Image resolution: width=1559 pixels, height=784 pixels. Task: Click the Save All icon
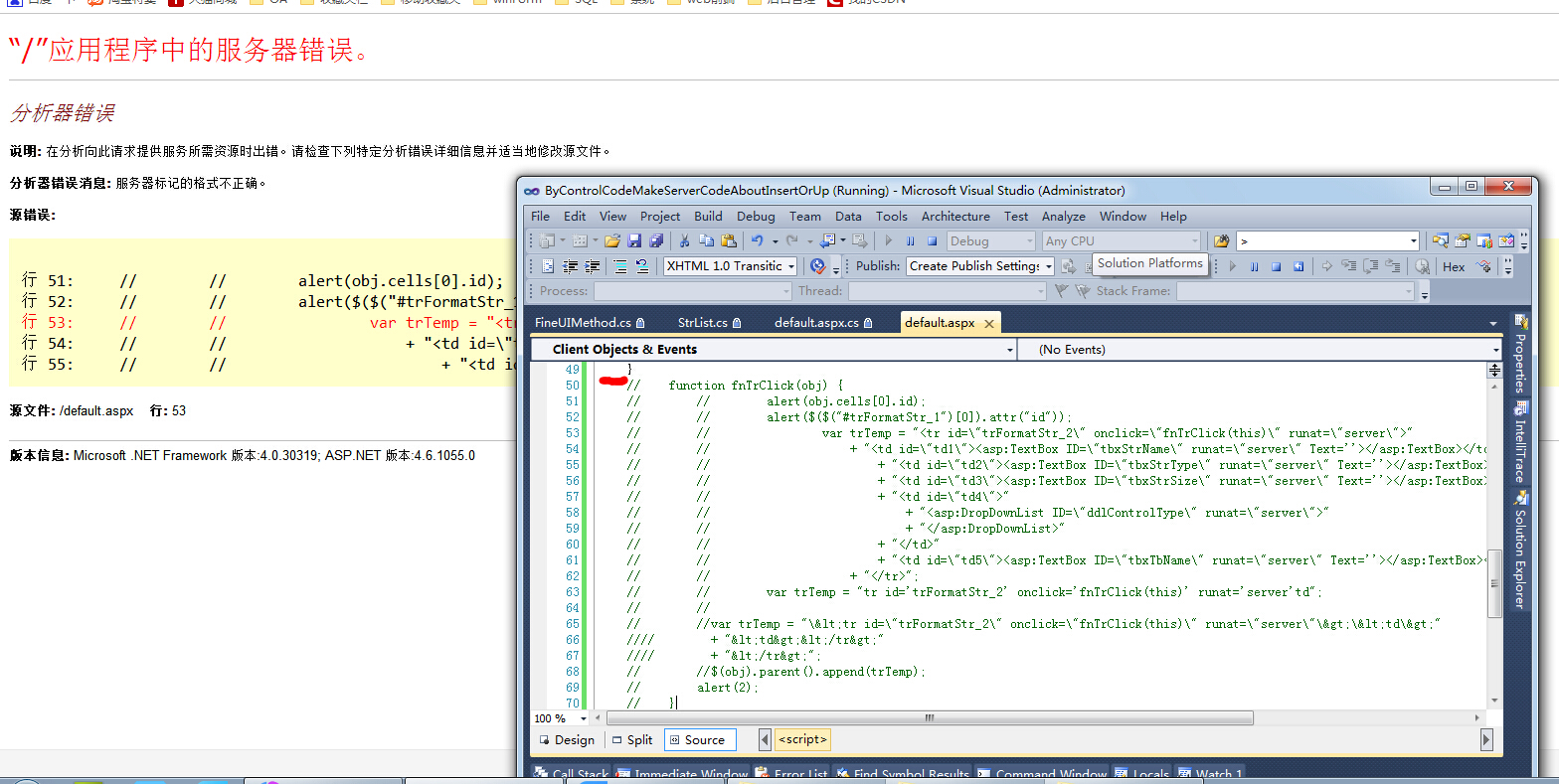click(x=656, y=240)
